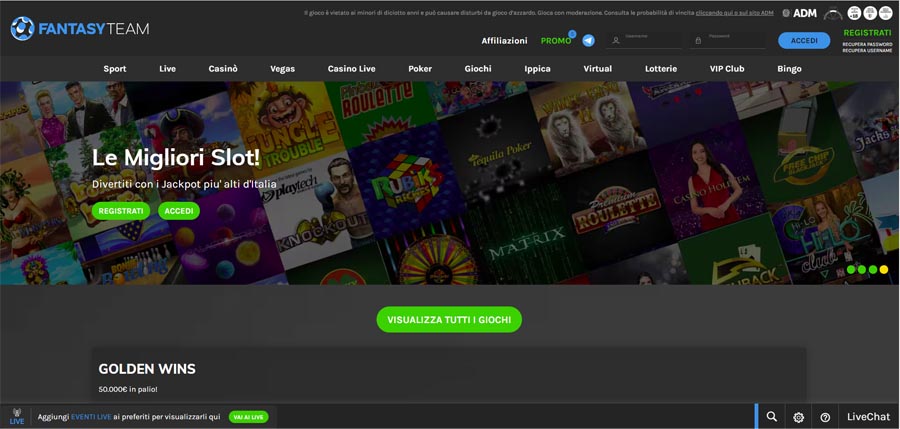Image resolution: width=900 pixels, height=429 pixels.
Task: Open settings gear in bottom bar
Action: 798,418
